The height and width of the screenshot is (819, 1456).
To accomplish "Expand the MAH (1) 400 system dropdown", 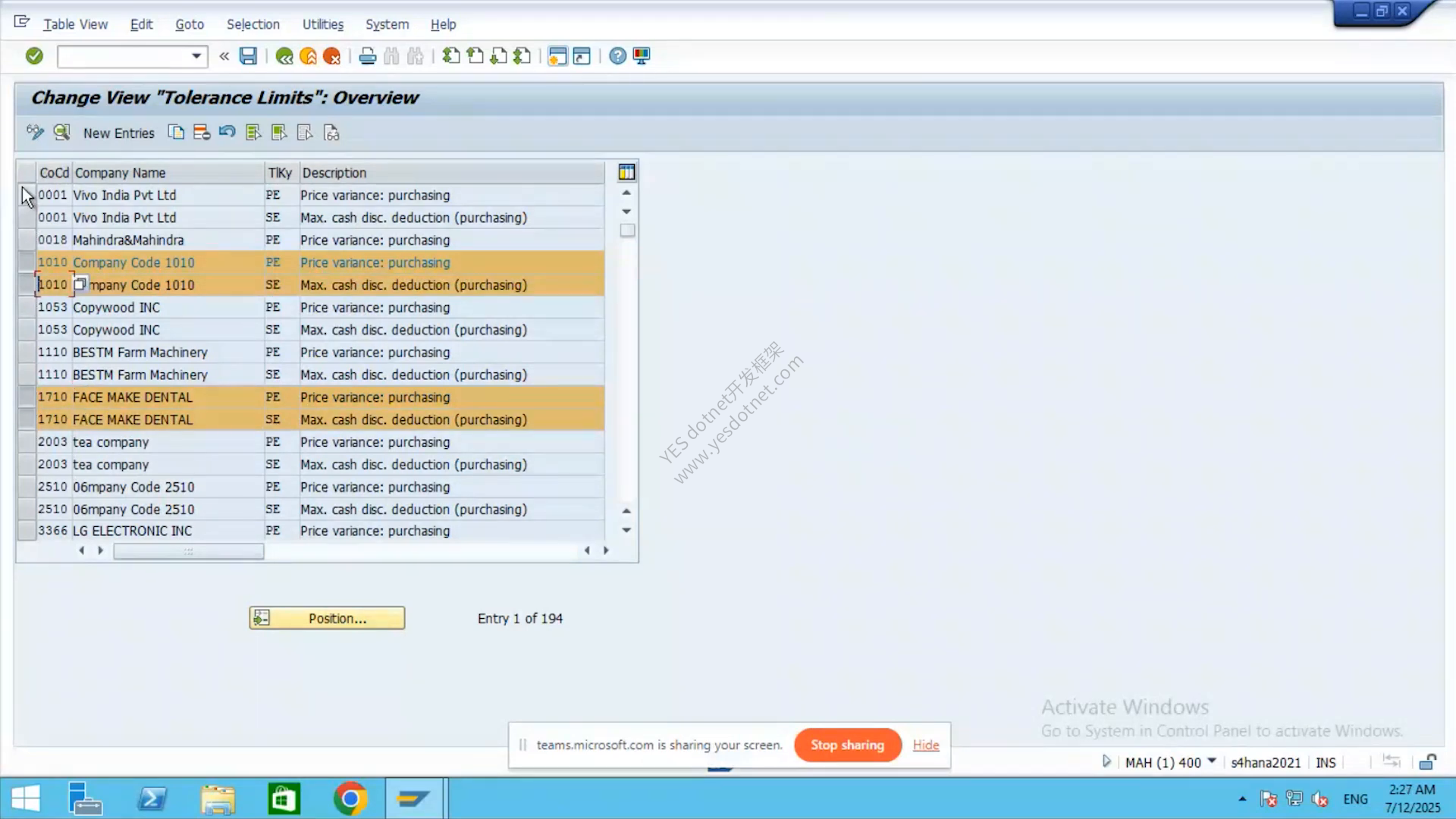I will [1212, 761].
